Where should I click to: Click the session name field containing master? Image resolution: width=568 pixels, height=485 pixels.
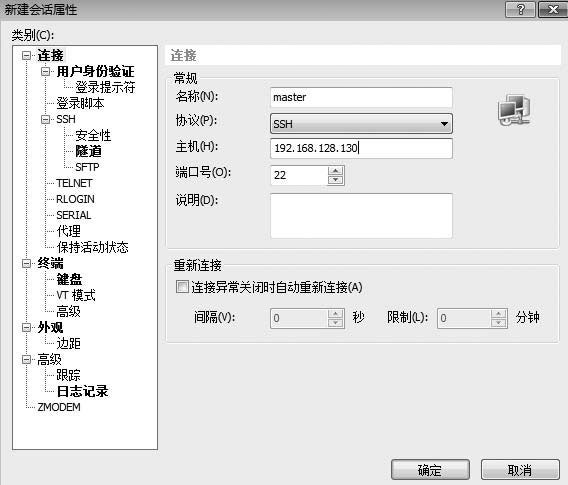tap(361, 97)
